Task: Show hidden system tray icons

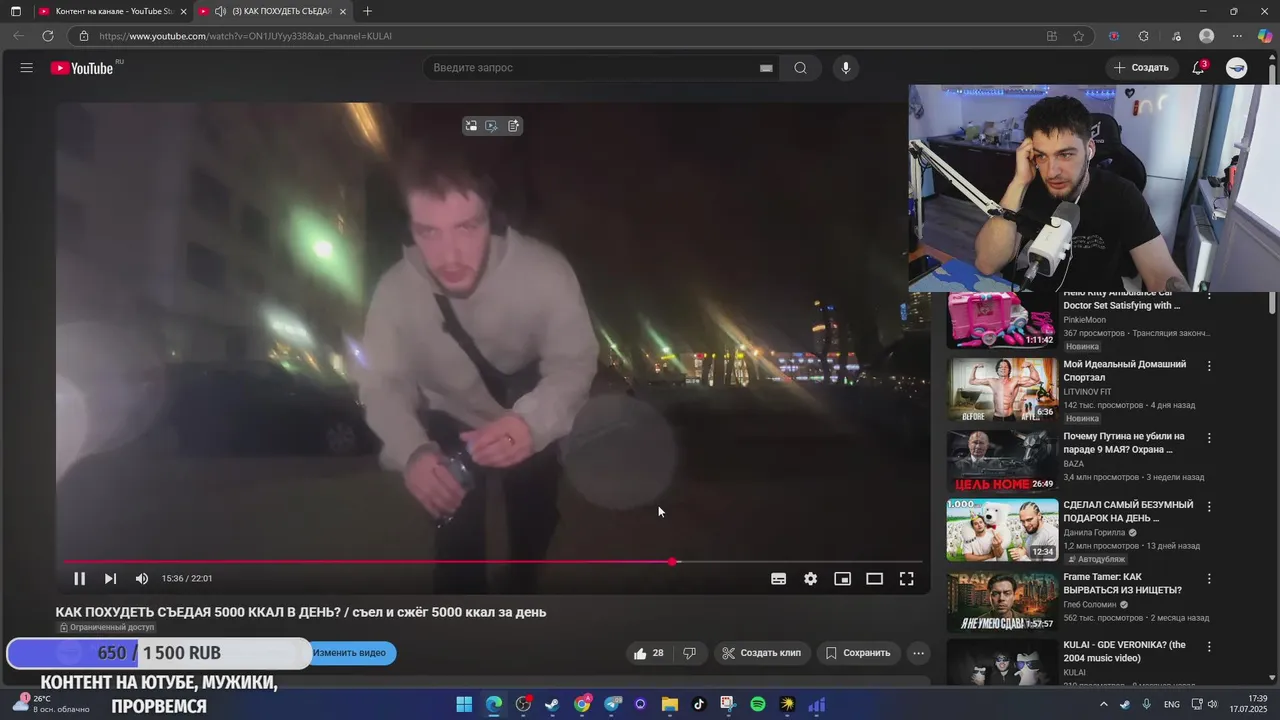Action: (1104, 704)
